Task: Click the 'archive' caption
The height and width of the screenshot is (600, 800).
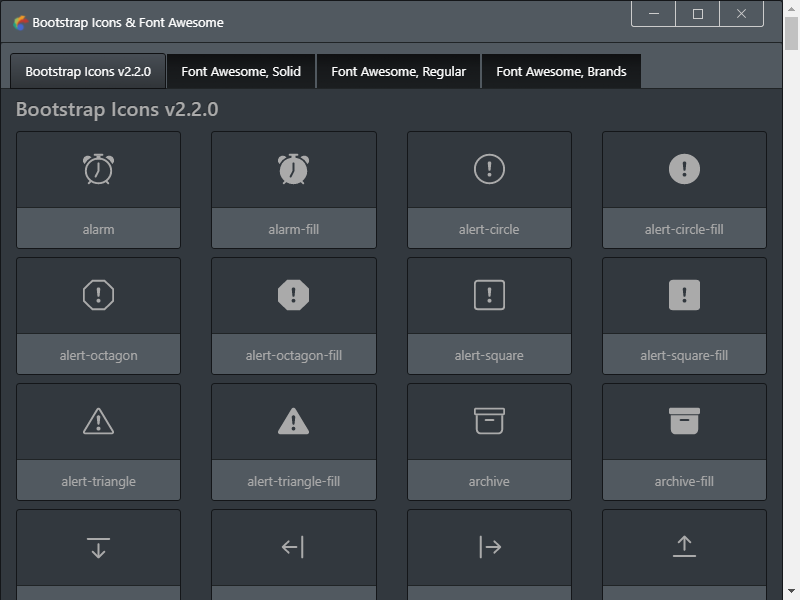Action: (x=489, y=482)
